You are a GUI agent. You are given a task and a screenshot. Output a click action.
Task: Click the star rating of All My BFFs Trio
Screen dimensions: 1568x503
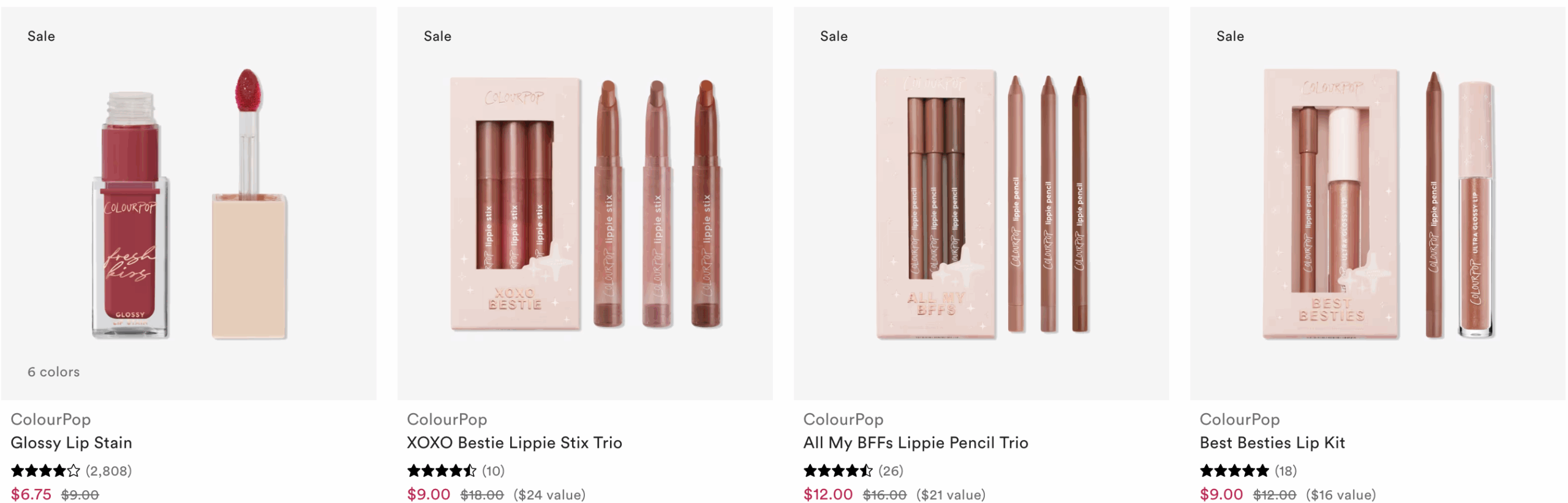[x=838, y=471]
